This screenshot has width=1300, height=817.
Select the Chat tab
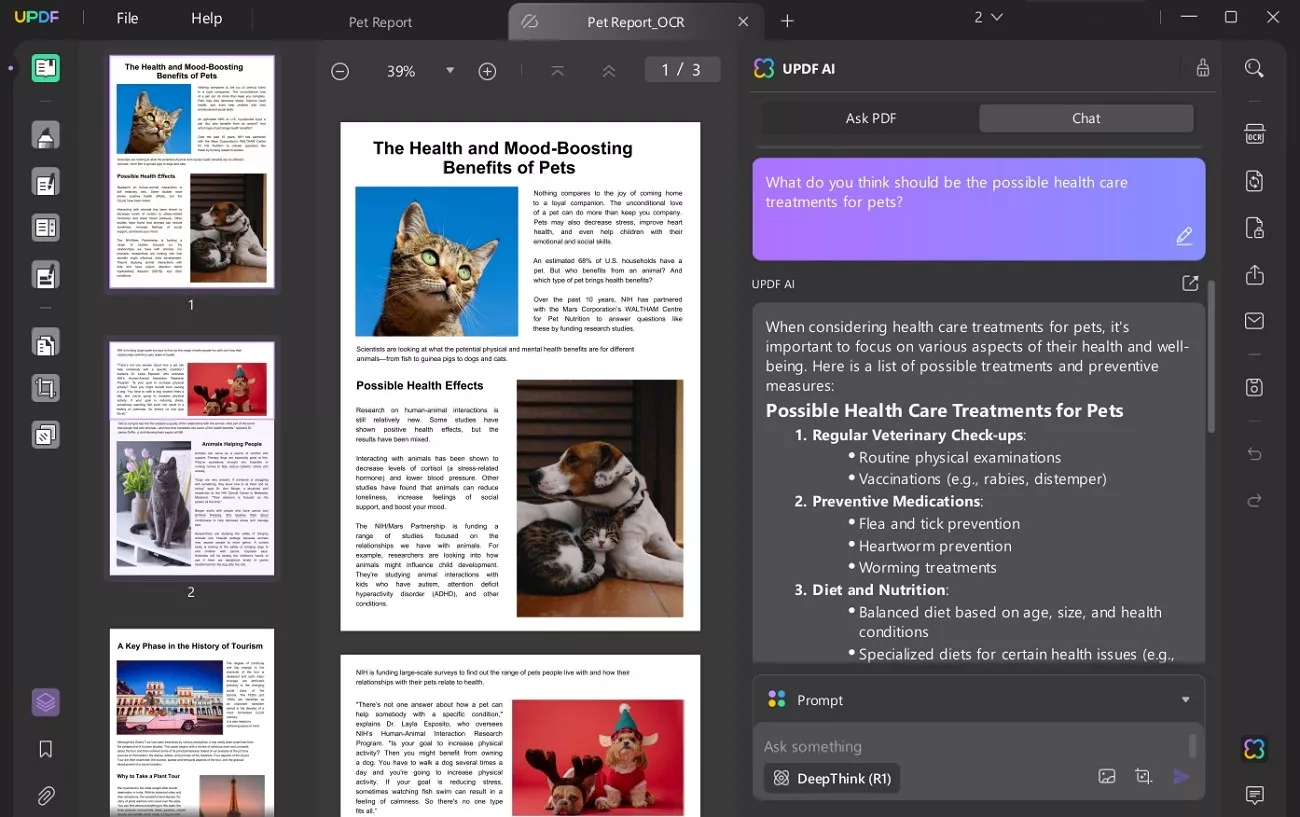[x=1086, y=118]
